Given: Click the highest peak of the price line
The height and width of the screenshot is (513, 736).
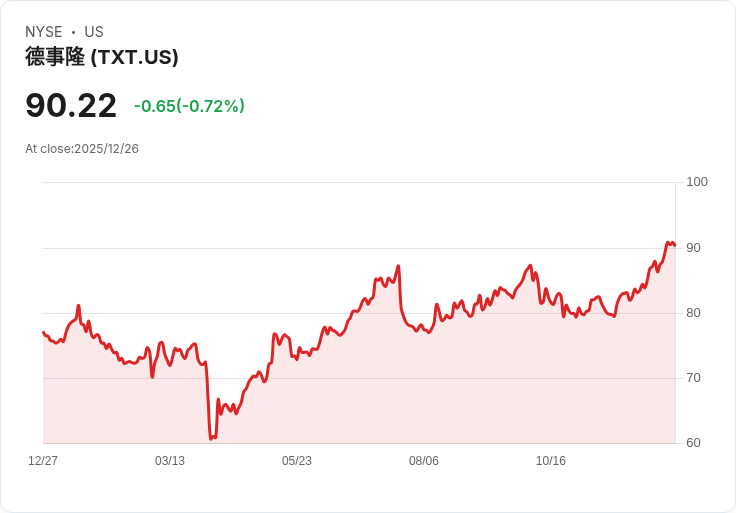Looking at the screenshot, I should (668, 242).
